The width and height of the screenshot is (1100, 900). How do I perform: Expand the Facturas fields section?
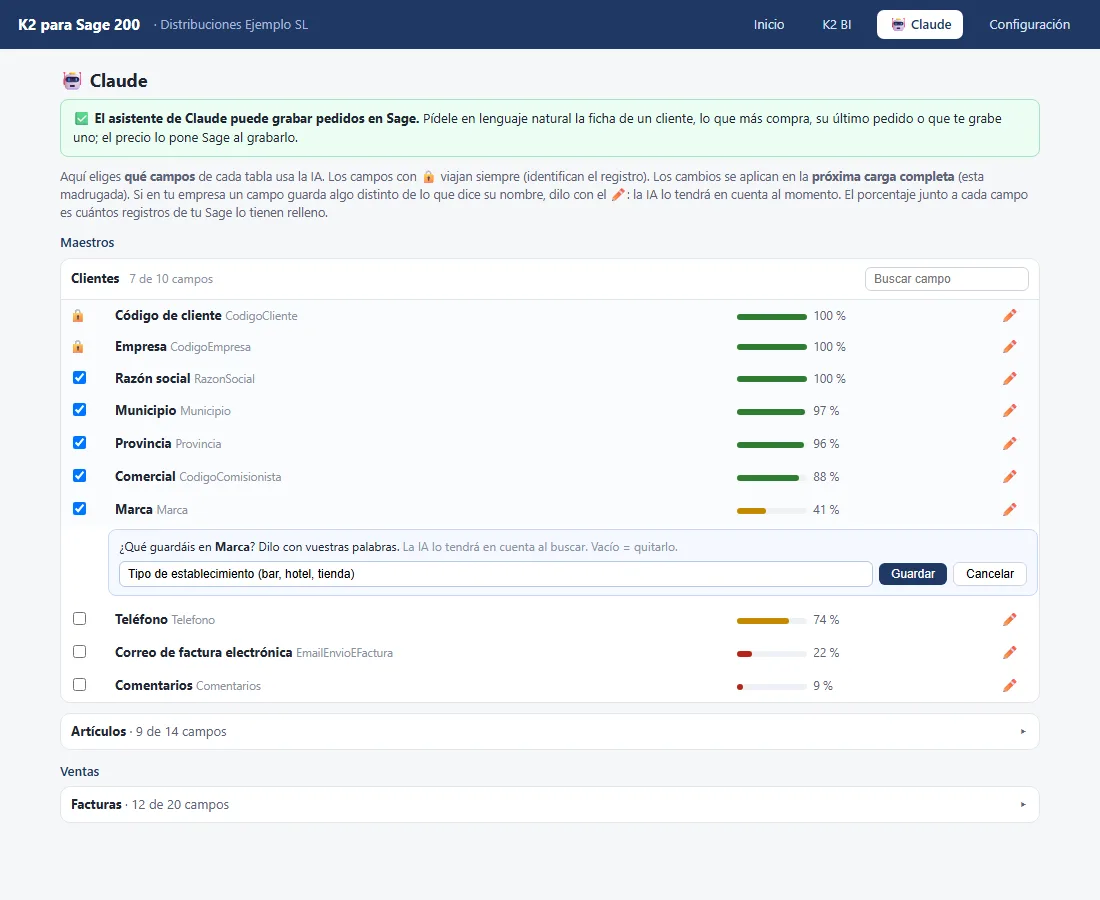pyautogui.click(x=549, y=805)
